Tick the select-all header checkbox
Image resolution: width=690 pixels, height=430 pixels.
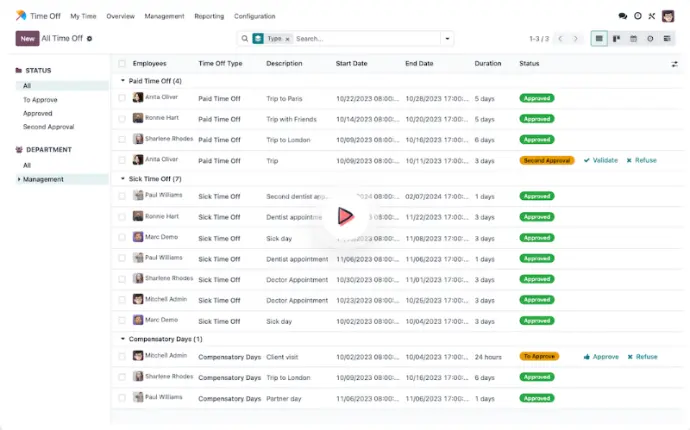(122, 63)
